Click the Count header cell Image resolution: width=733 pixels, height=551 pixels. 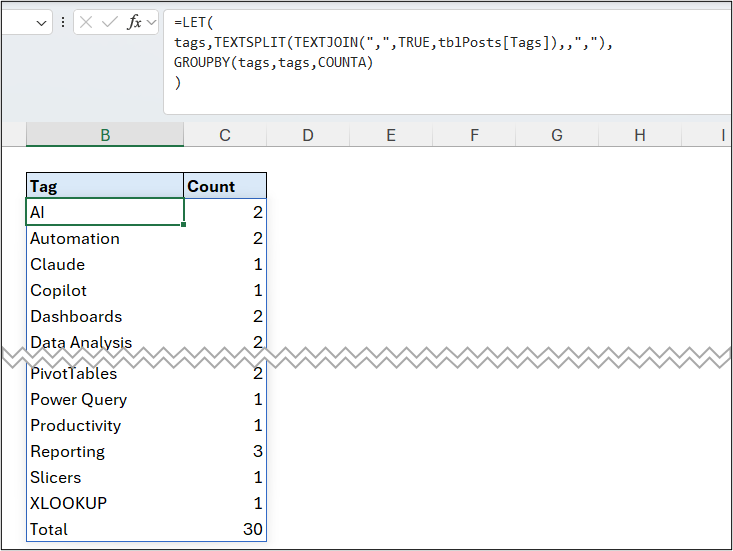point(225,186)
